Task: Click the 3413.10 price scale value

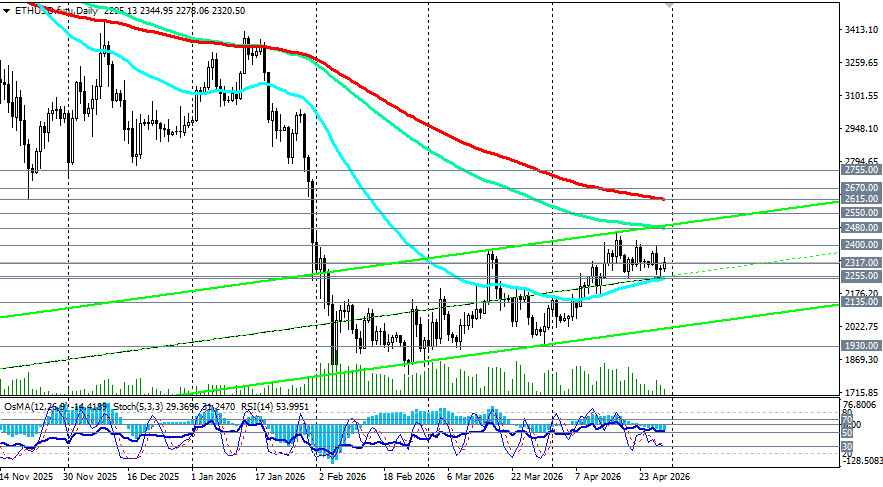Action: (x=862, y=29)
